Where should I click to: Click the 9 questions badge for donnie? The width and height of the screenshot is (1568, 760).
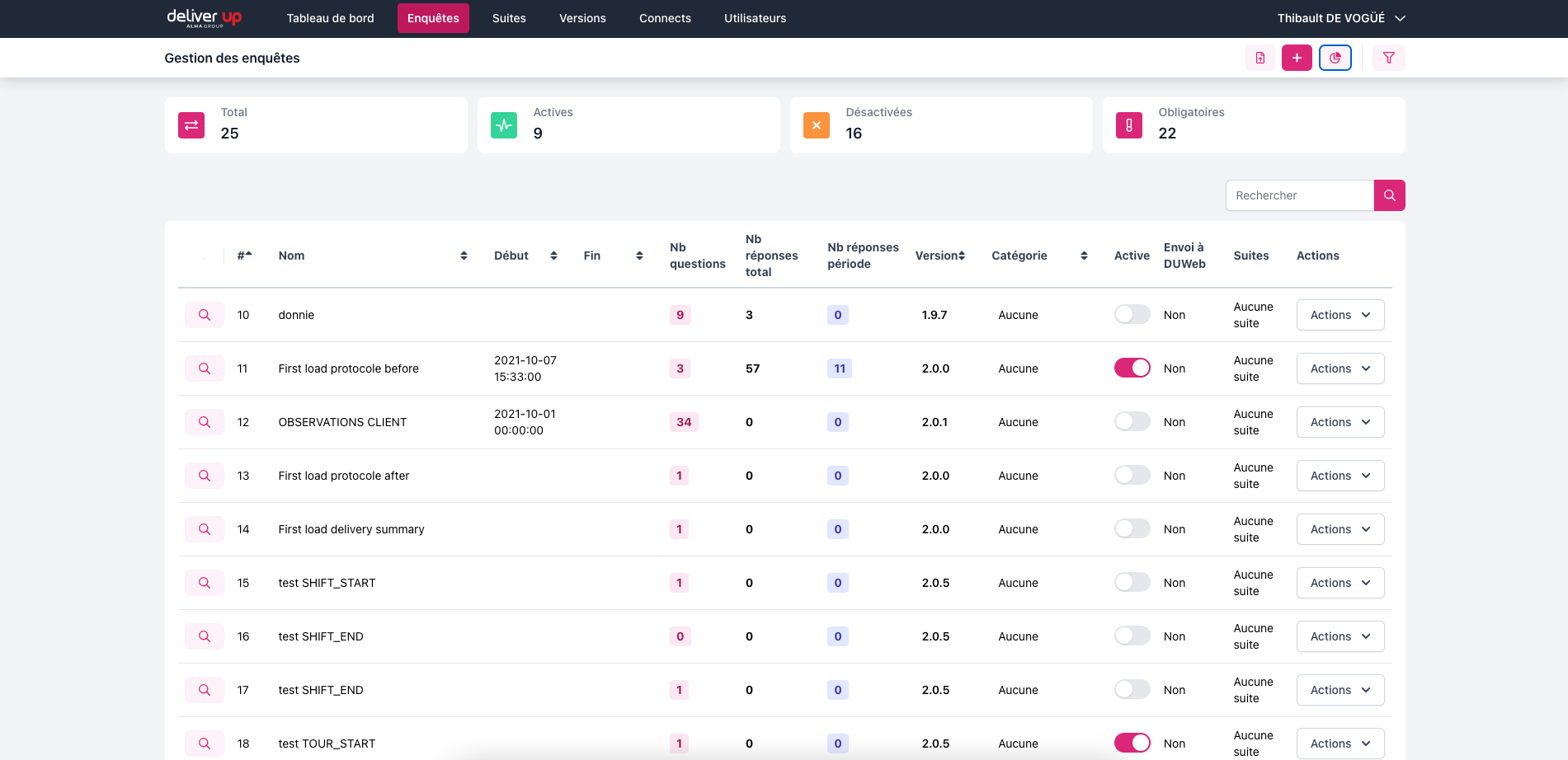(x=680, y=315)
